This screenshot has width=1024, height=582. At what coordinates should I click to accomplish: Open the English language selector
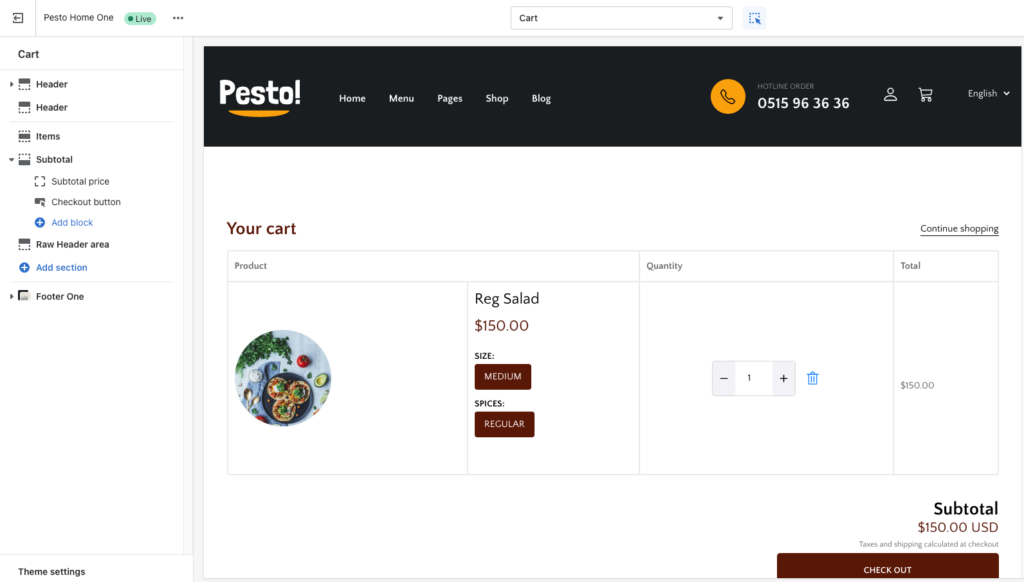coord(988,93)
